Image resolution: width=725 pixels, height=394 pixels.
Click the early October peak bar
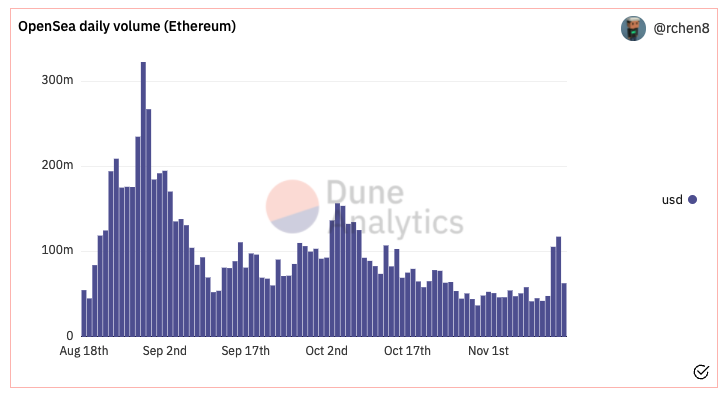point(338,270)
